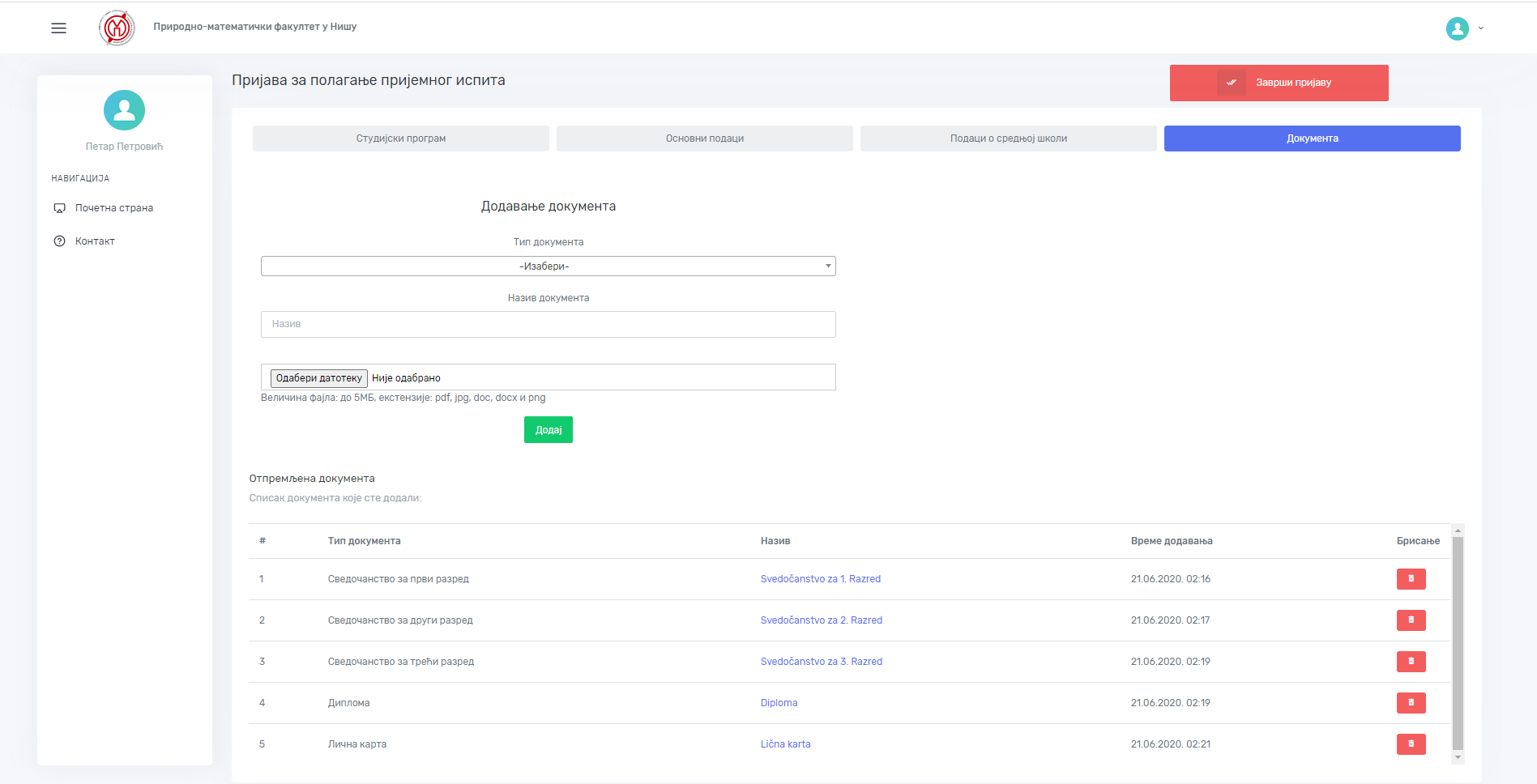Click the documents table scrollbar down arrow

[1458, 758]
